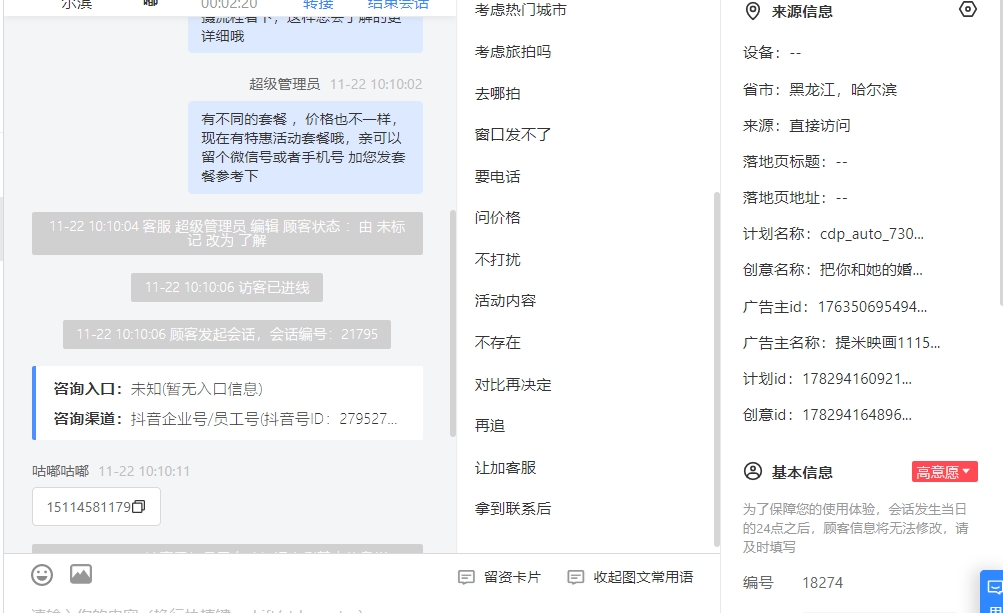Select quick phrase 活动内容
This screenshot has width=1003, height=613.
[505, 301]
